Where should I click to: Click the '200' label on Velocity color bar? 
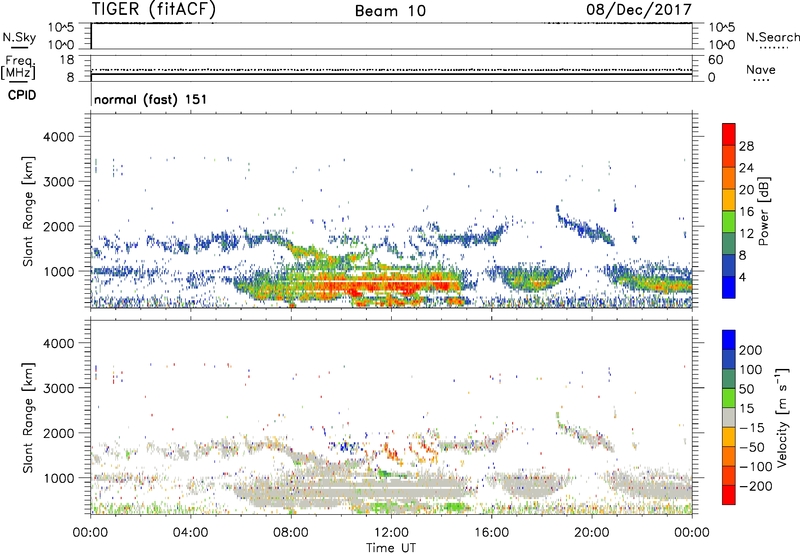tap(751, 350)
